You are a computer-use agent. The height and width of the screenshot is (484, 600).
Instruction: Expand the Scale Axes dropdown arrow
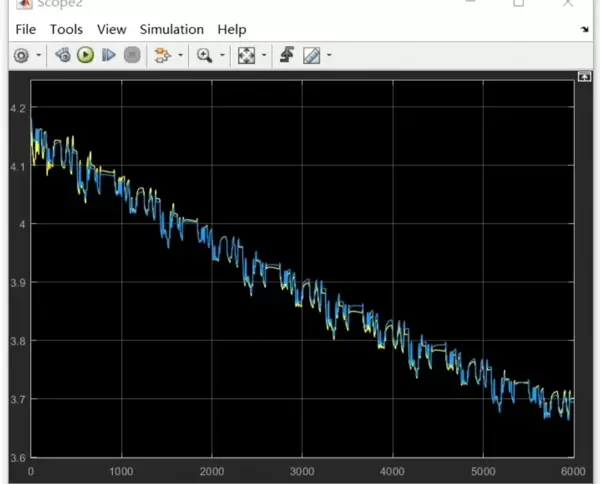tap(264, 56)
